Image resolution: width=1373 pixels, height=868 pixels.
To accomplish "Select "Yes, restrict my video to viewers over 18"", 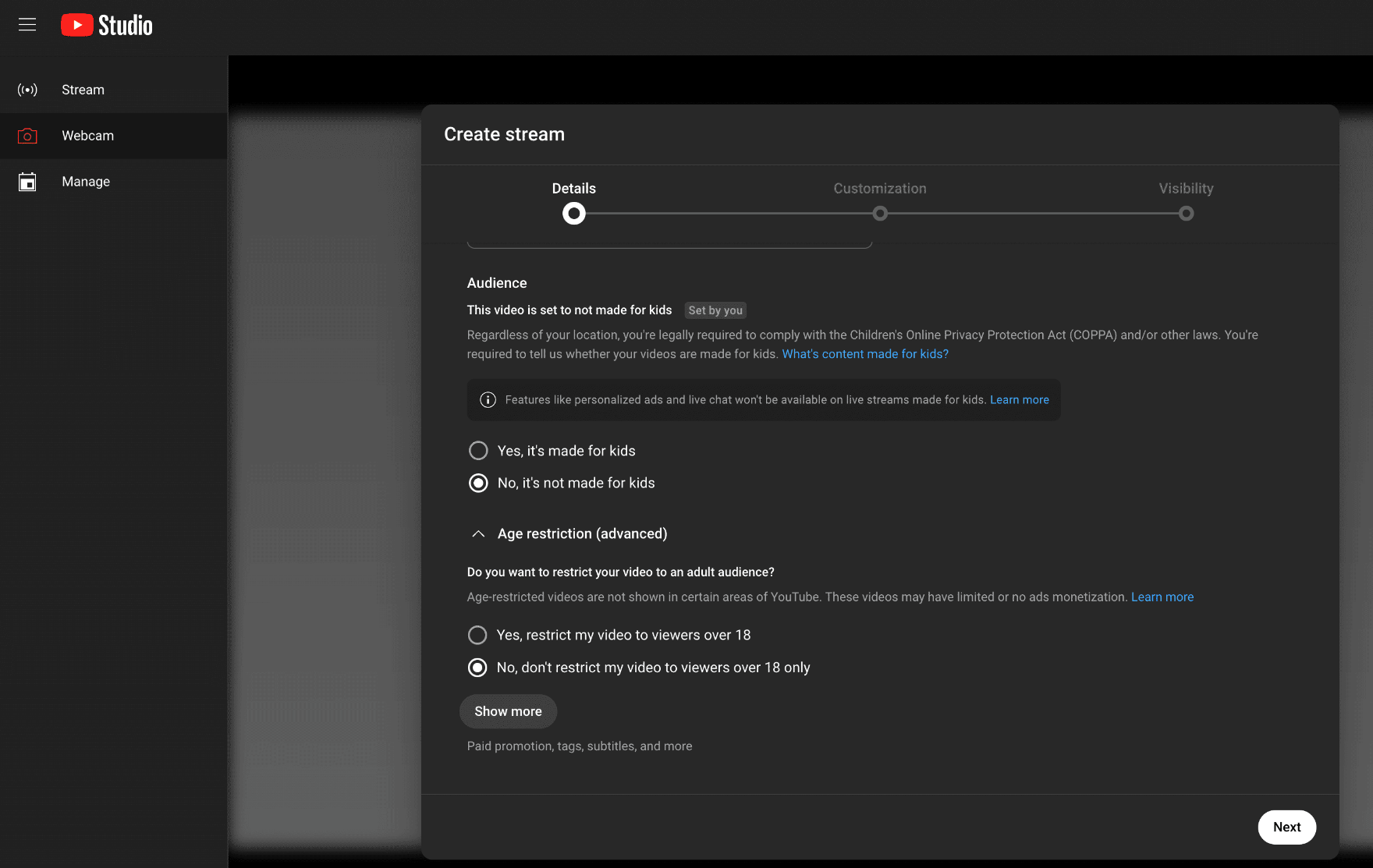I will (x=477, y=635).
